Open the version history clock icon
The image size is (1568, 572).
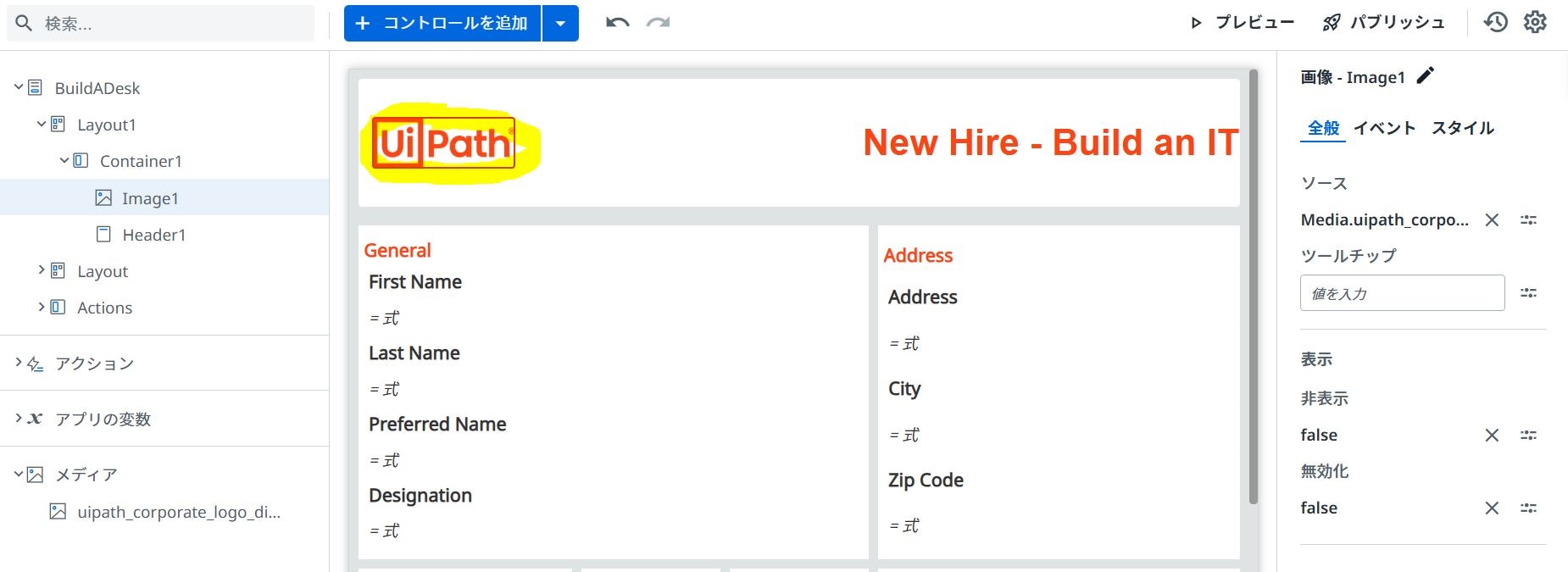[1496, 22]
